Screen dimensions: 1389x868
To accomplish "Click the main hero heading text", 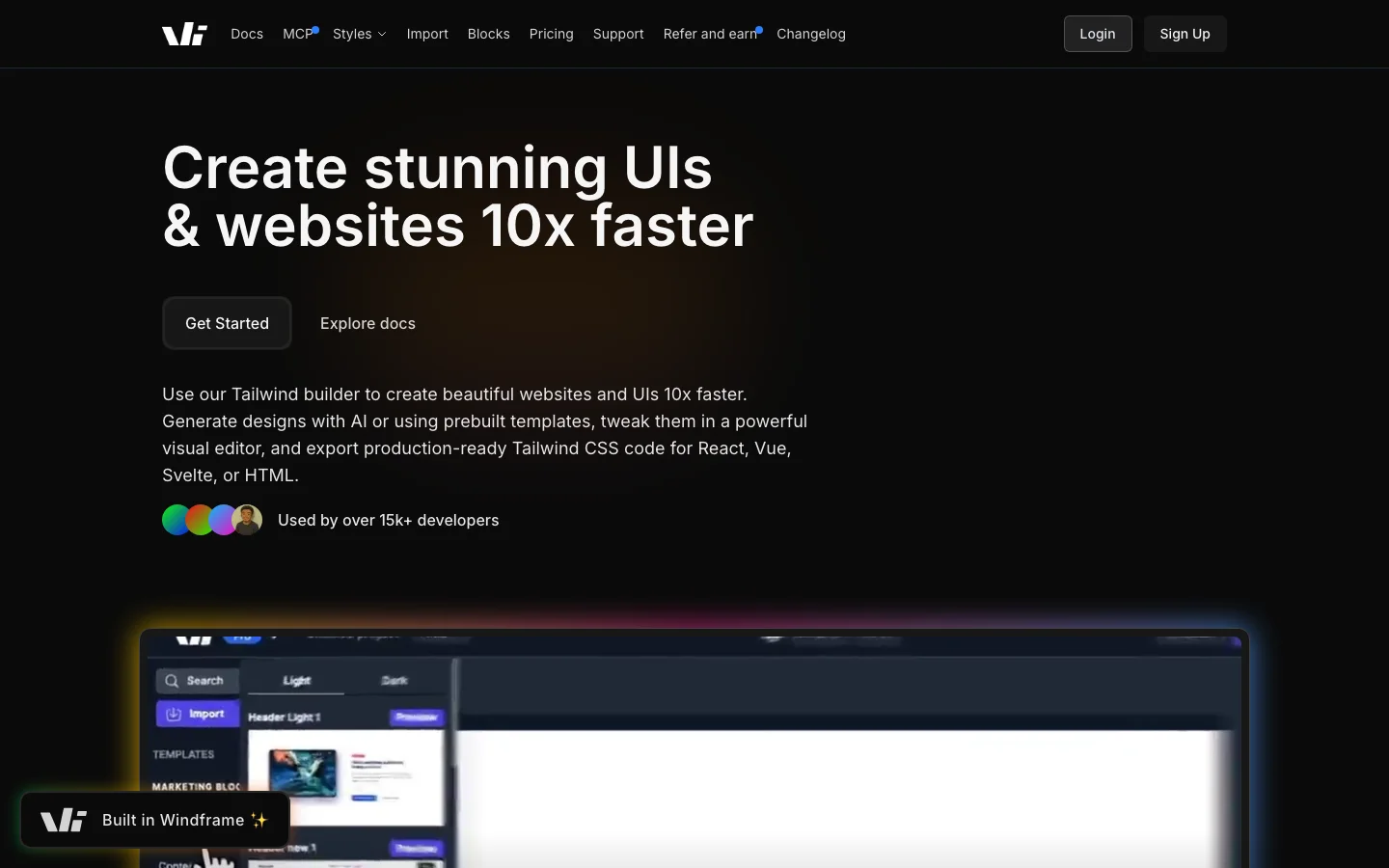I will pos(458,196).
